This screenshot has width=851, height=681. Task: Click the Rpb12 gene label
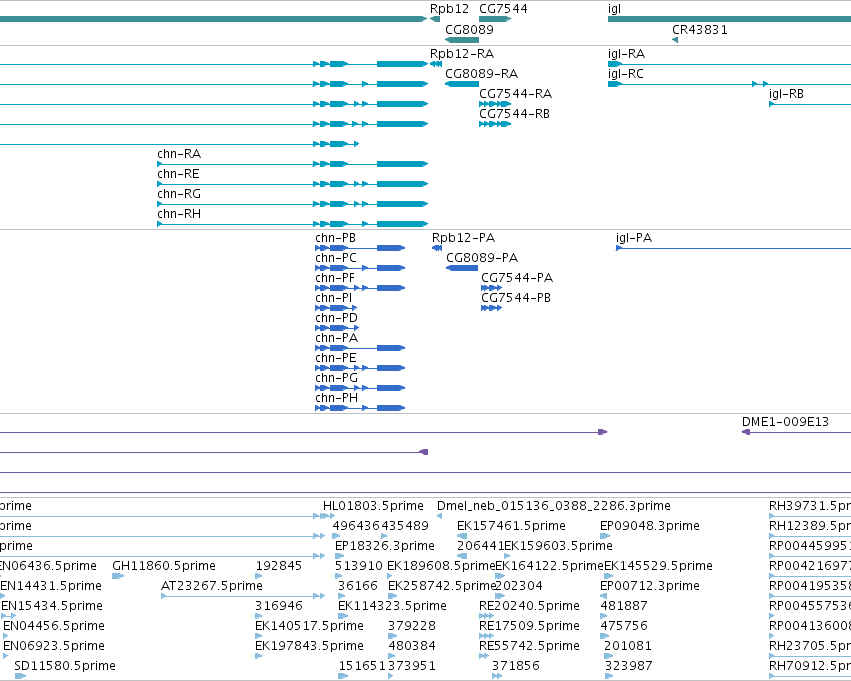point(449,9)
